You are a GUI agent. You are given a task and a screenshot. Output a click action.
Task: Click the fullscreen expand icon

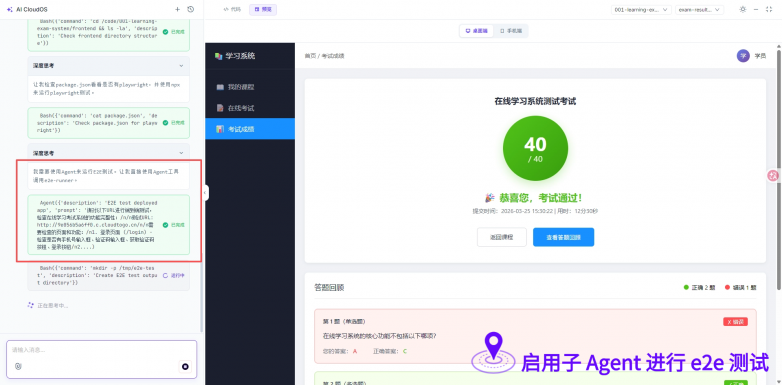(x=769, y=9)
